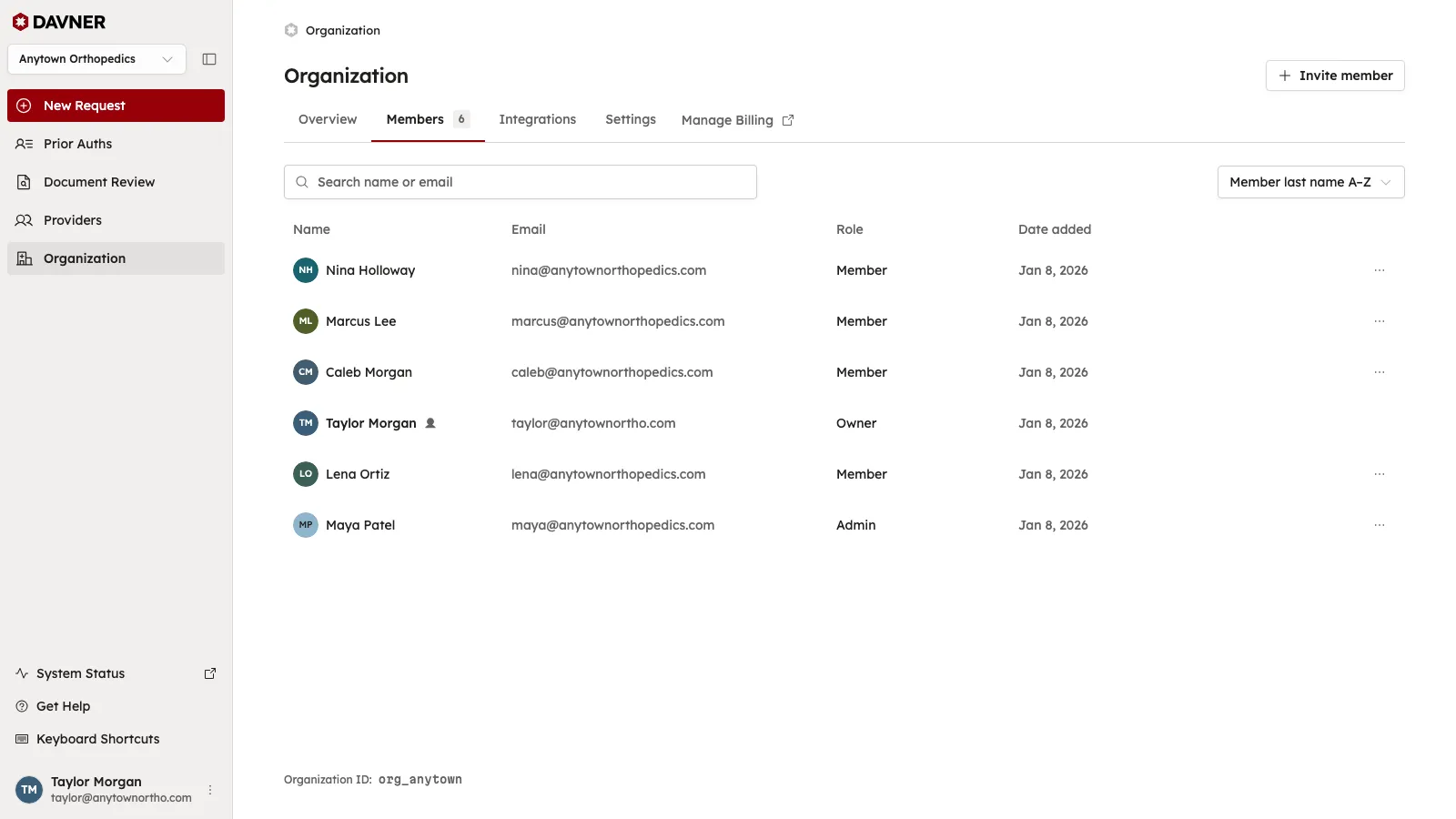
Task: Open Document Review from sidebar
Action: (x=116, y=182)
